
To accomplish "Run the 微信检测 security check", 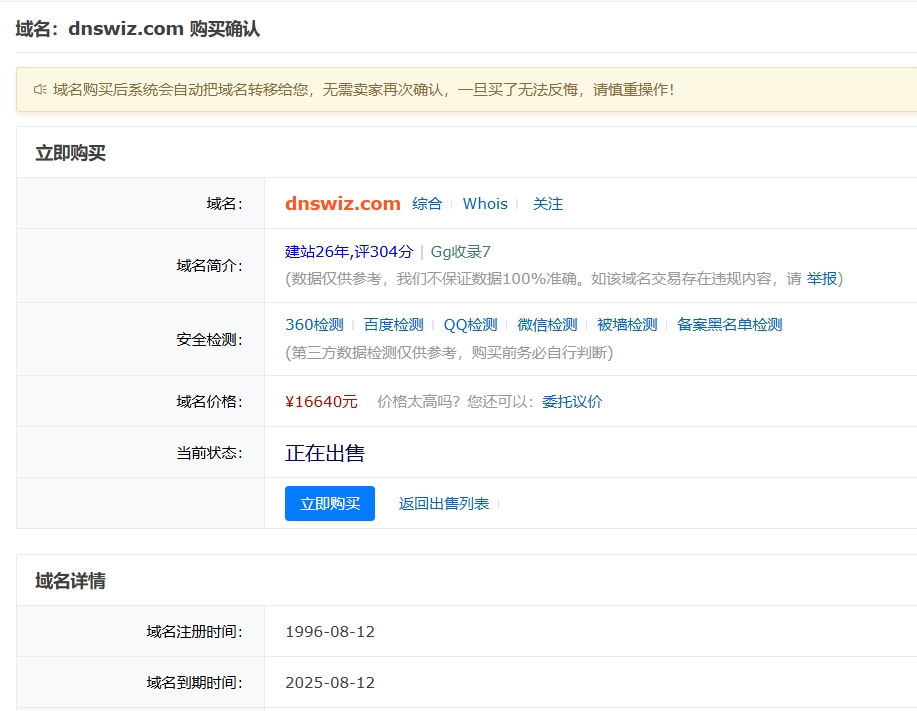I will tap(547, 325).
